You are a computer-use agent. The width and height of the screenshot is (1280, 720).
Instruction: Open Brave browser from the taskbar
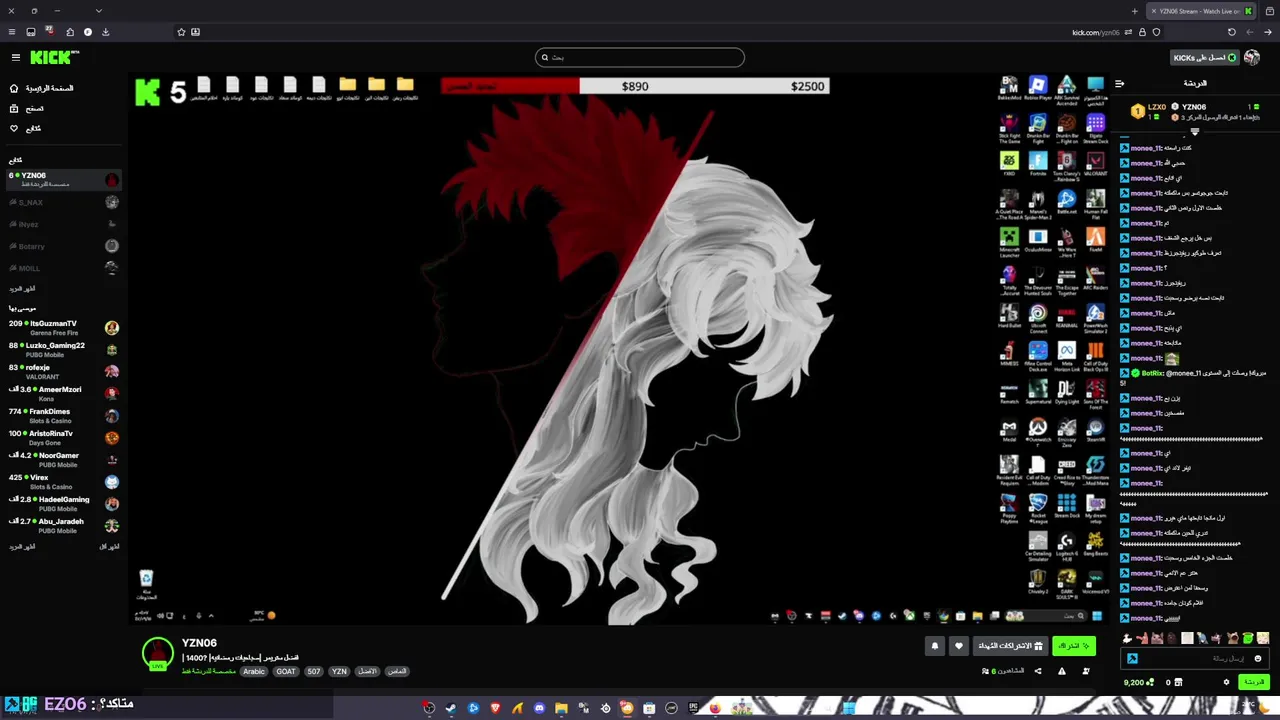point(495,708)
